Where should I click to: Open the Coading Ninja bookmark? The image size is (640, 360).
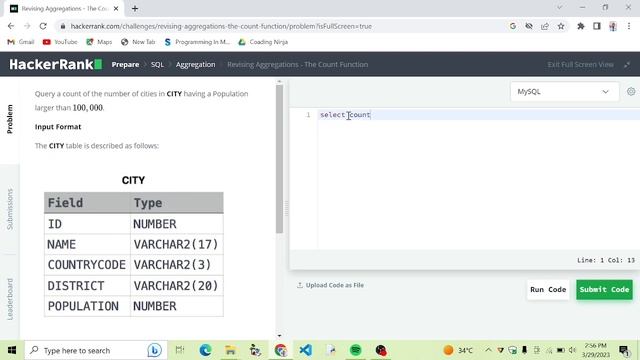pyautogui.click(x=263, y=42)
